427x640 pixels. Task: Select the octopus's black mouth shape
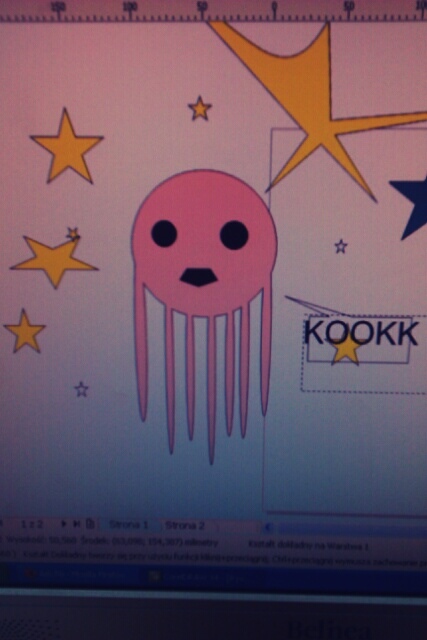(198, 277)
